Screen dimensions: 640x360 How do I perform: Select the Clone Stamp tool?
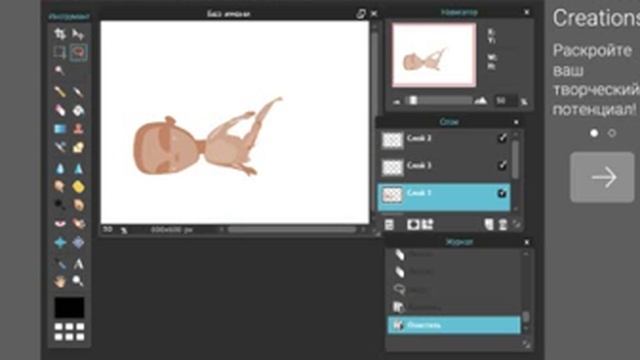(x=78, y=129)
